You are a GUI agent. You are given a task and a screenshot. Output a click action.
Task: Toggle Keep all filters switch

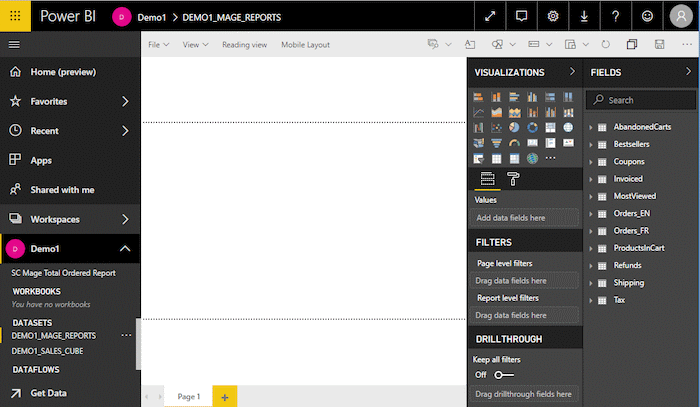point(504,375)
